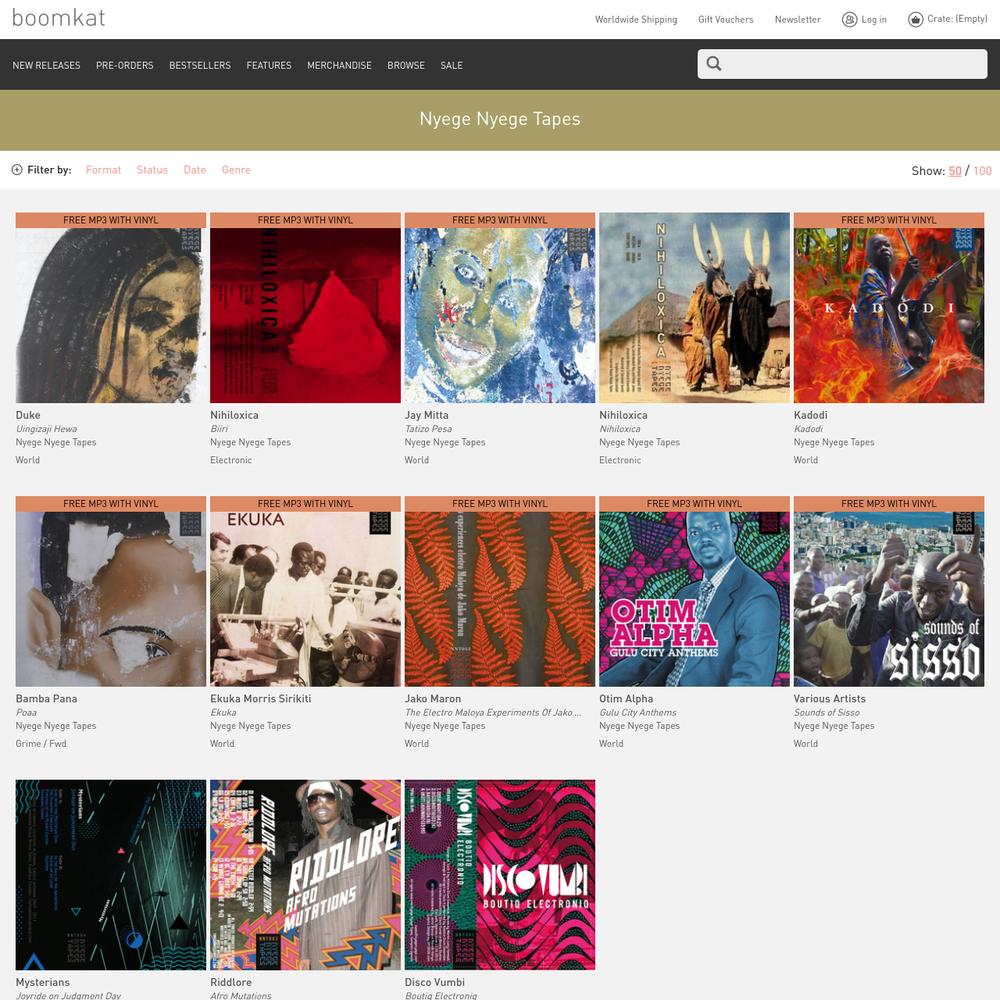Expand the Format filter

103,170
